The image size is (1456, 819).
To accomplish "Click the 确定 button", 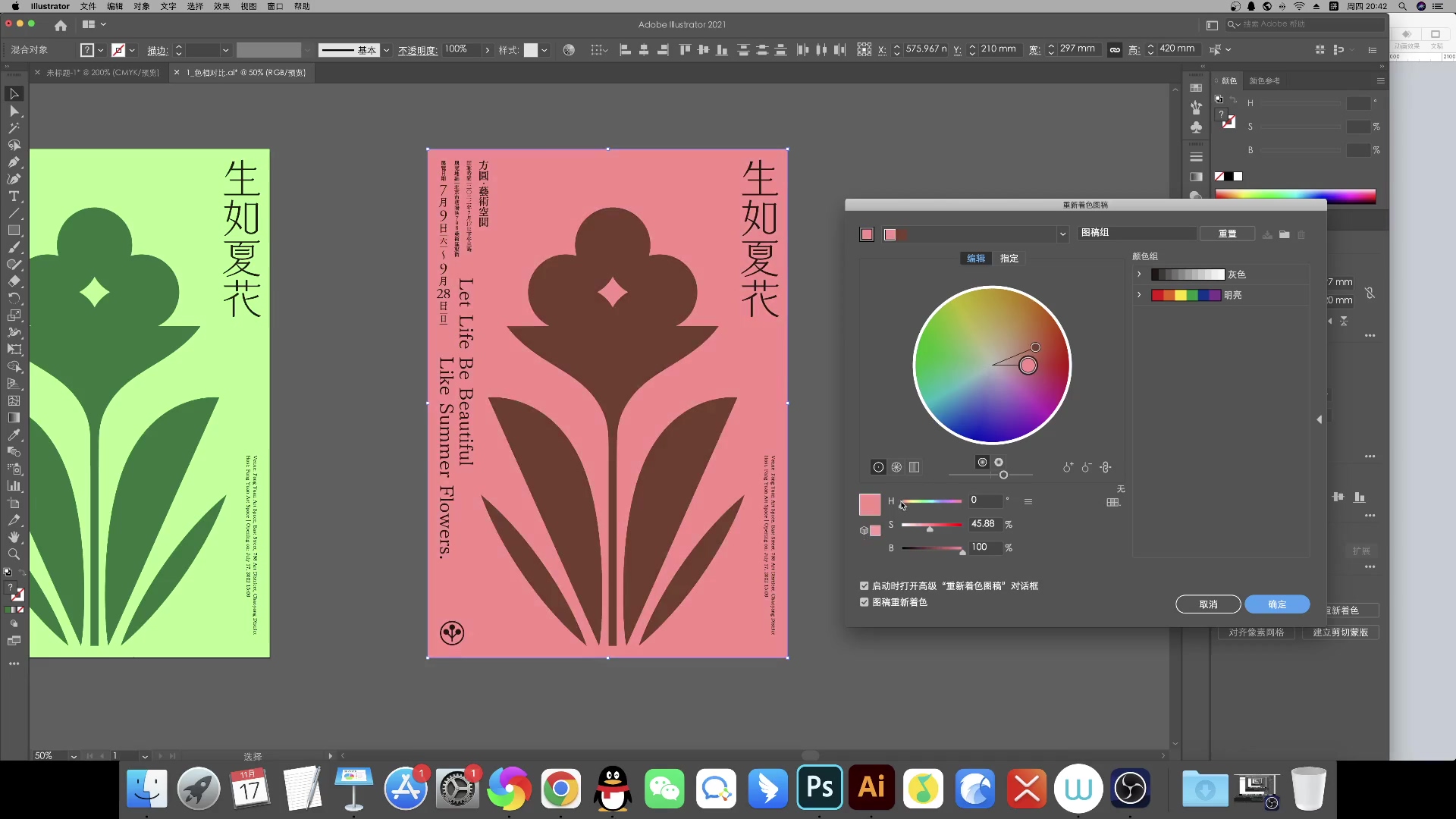I will point(1277,604).
